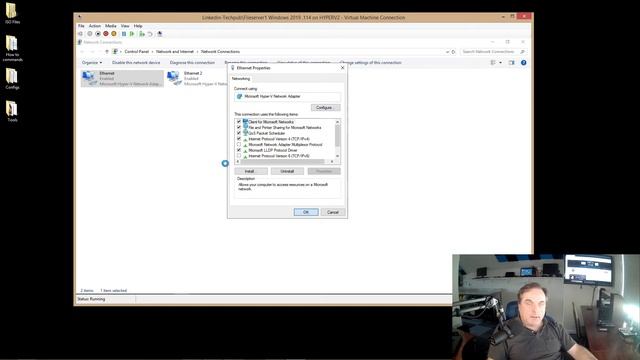The height and width of the screenshot is (360, 640).
Task: Uncheck Internet Protocol Version 4 (TCP/IPv4)
Action: 239,139
